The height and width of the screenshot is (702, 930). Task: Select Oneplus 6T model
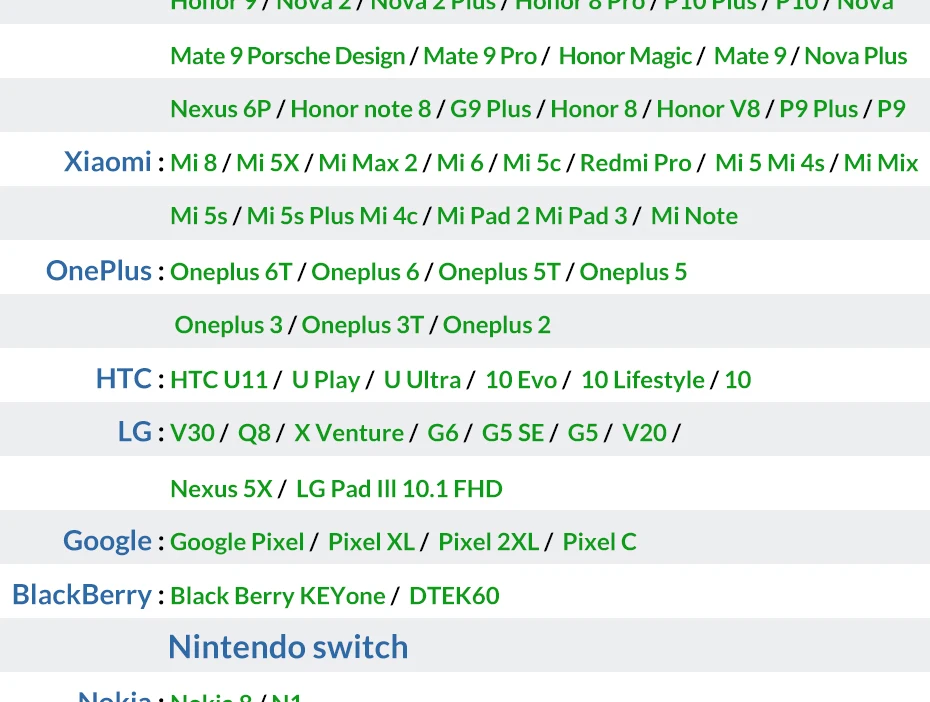click(x=231, y=272)
